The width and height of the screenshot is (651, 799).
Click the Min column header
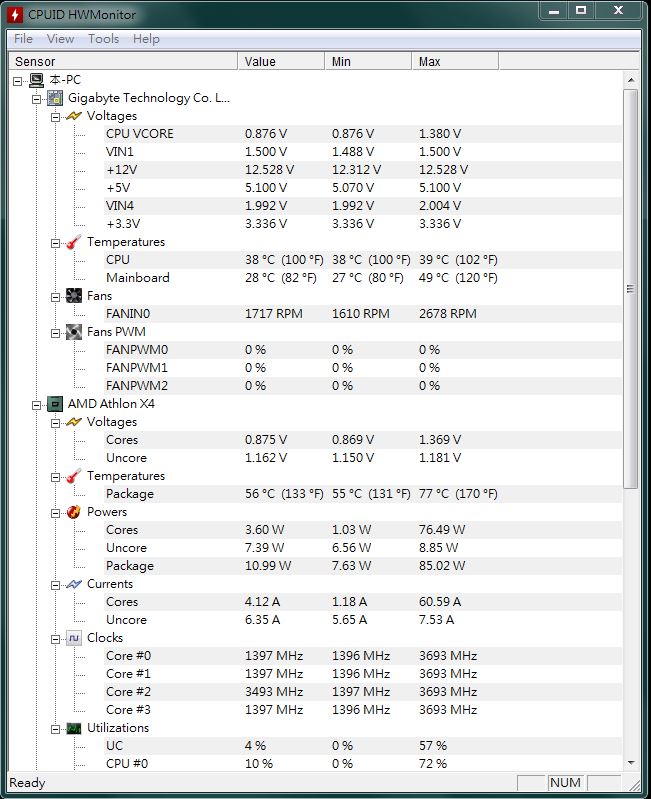(368, 62)
